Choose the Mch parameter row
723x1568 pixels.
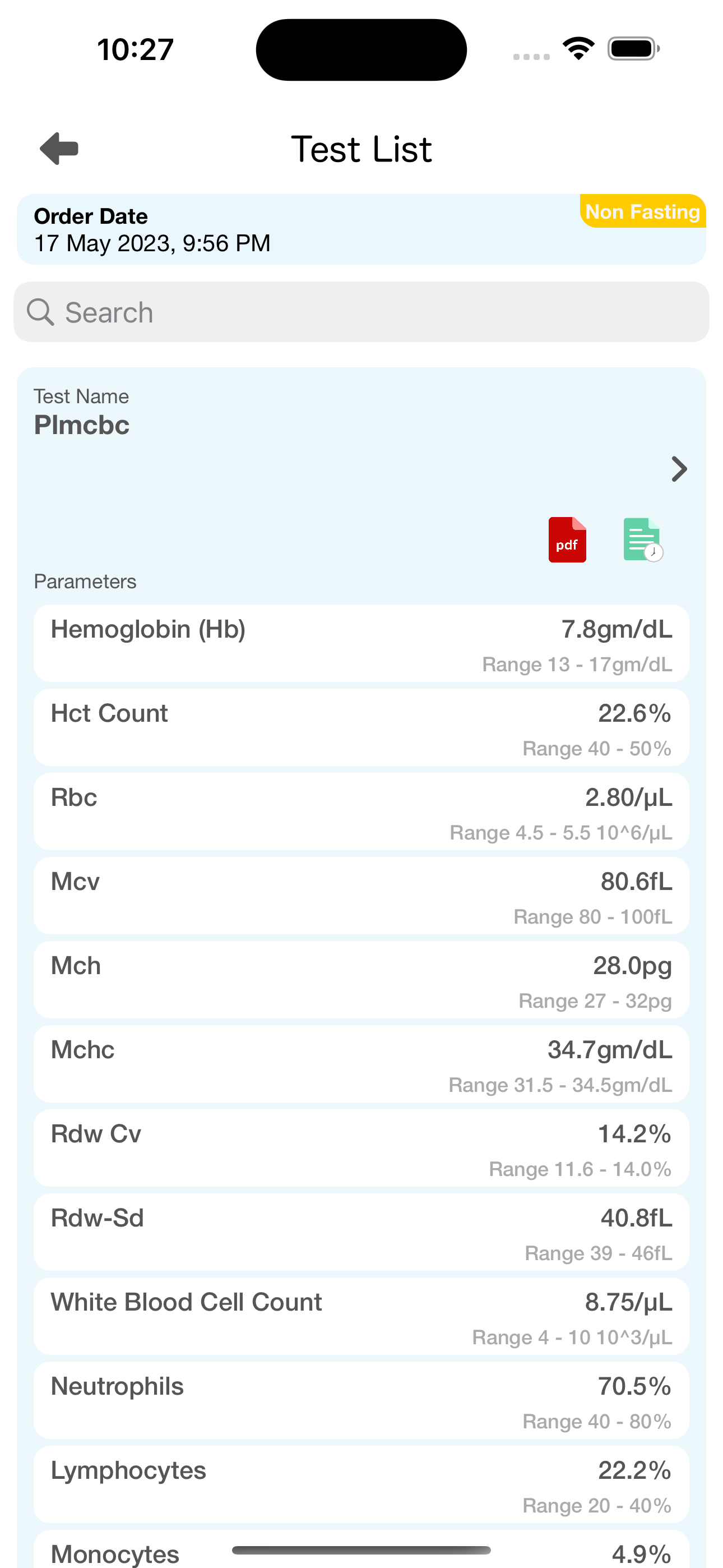[x=361, y=979]
